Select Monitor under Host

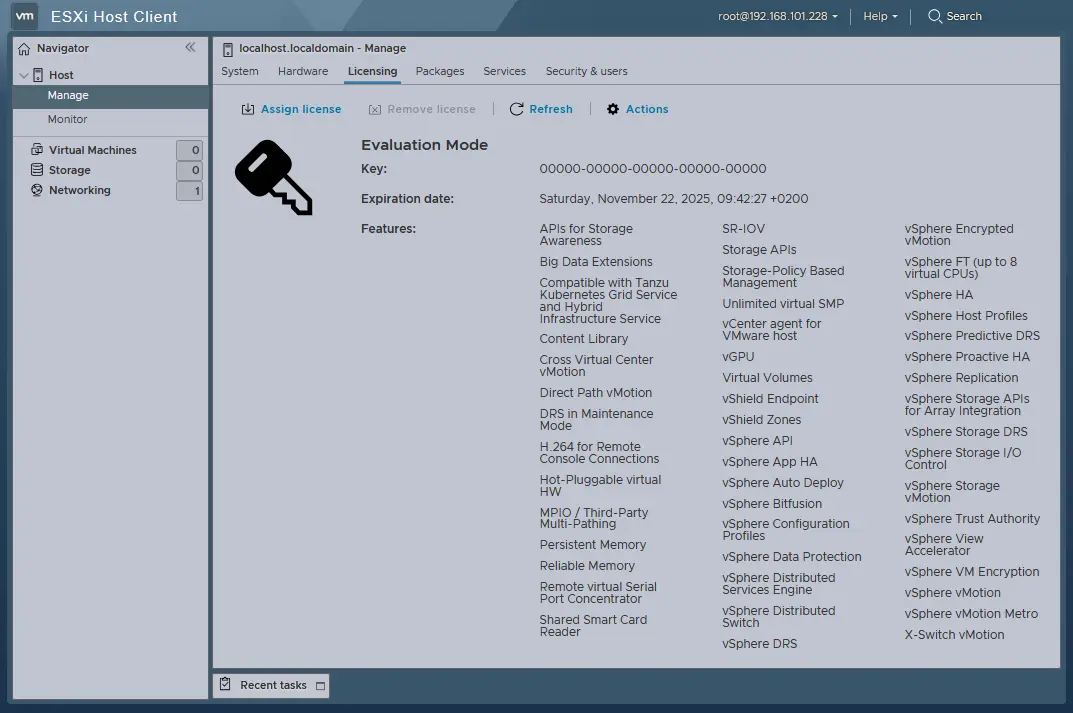(x=110, y=119)
